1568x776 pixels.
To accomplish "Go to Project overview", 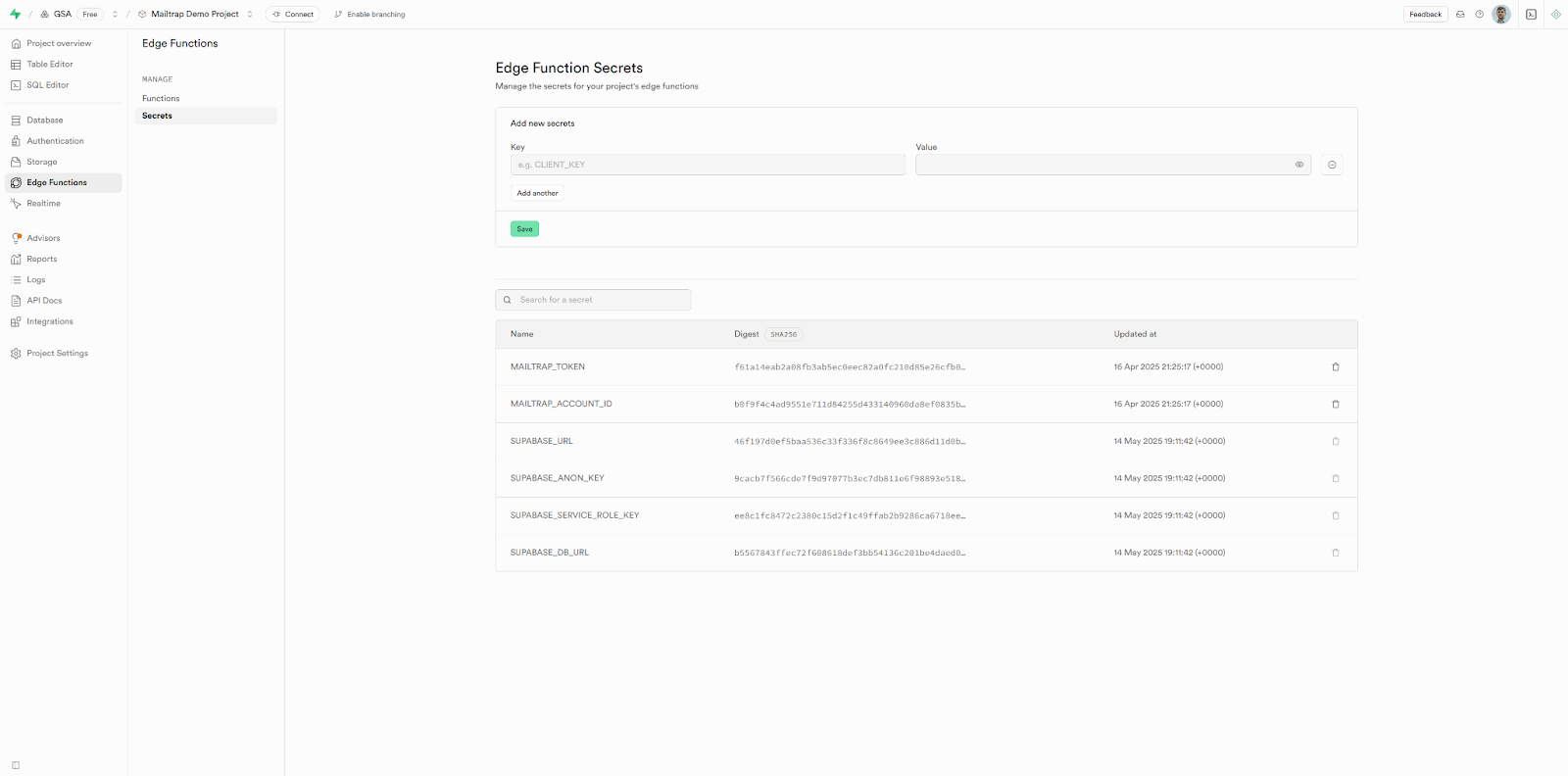I will pos(59,43).
